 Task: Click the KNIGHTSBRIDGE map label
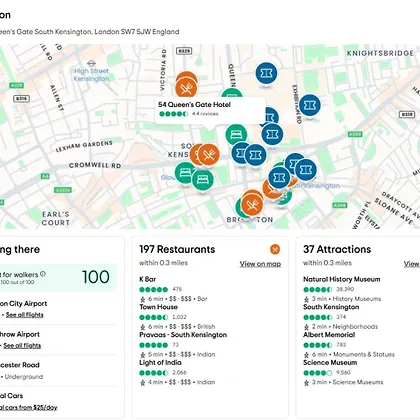[x=380, y=53]
